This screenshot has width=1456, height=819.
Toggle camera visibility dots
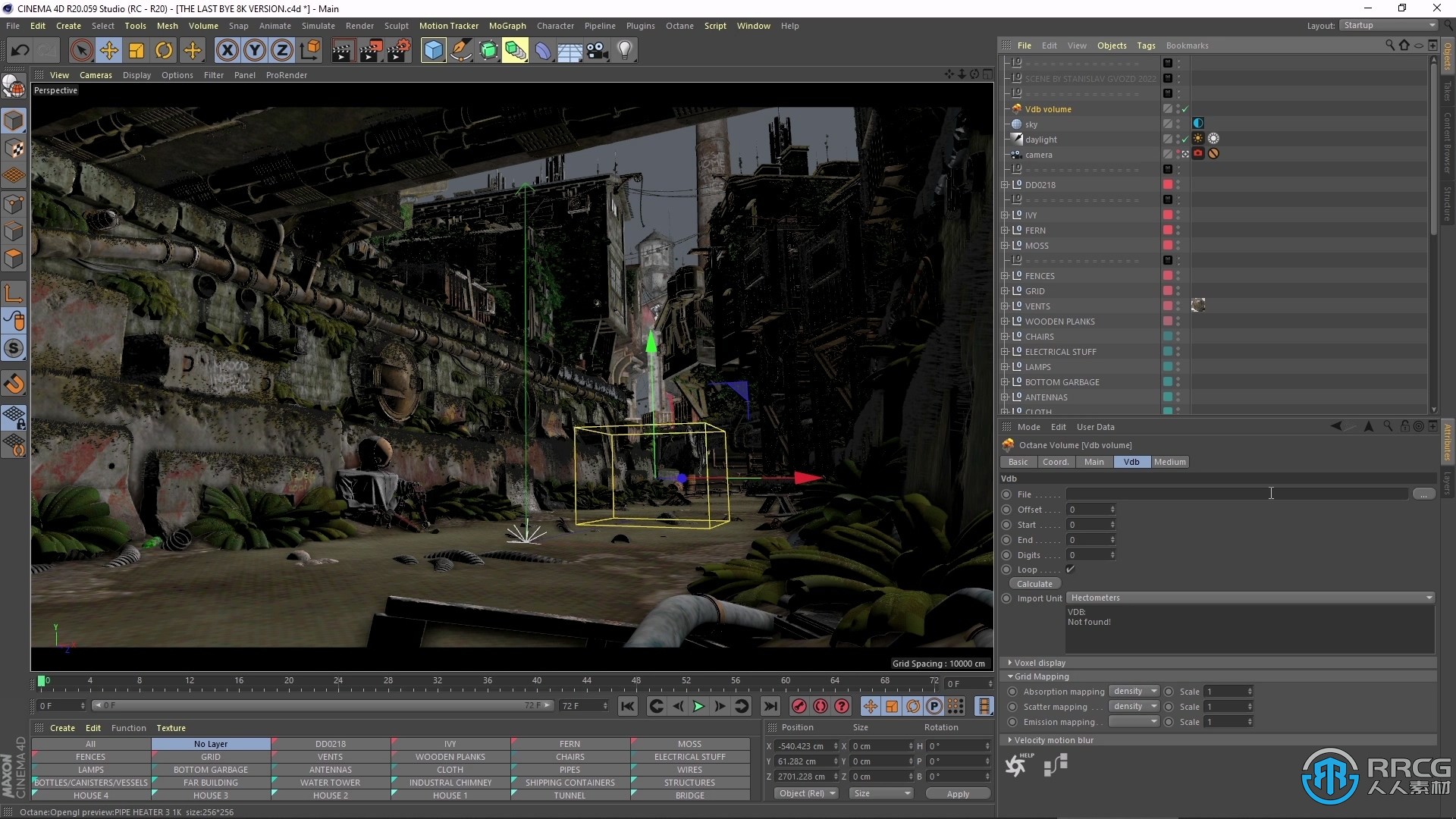coord(1178,154)
